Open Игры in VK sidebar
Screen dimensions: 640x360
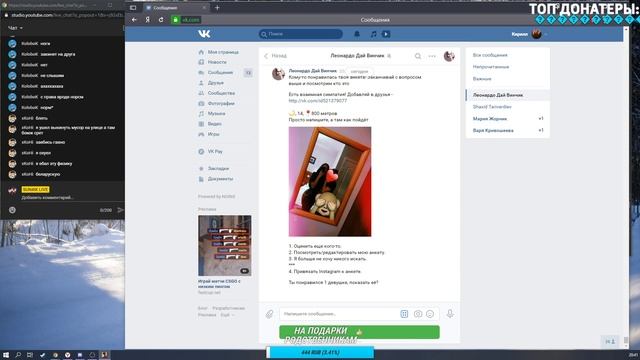(x=213, y=134)
